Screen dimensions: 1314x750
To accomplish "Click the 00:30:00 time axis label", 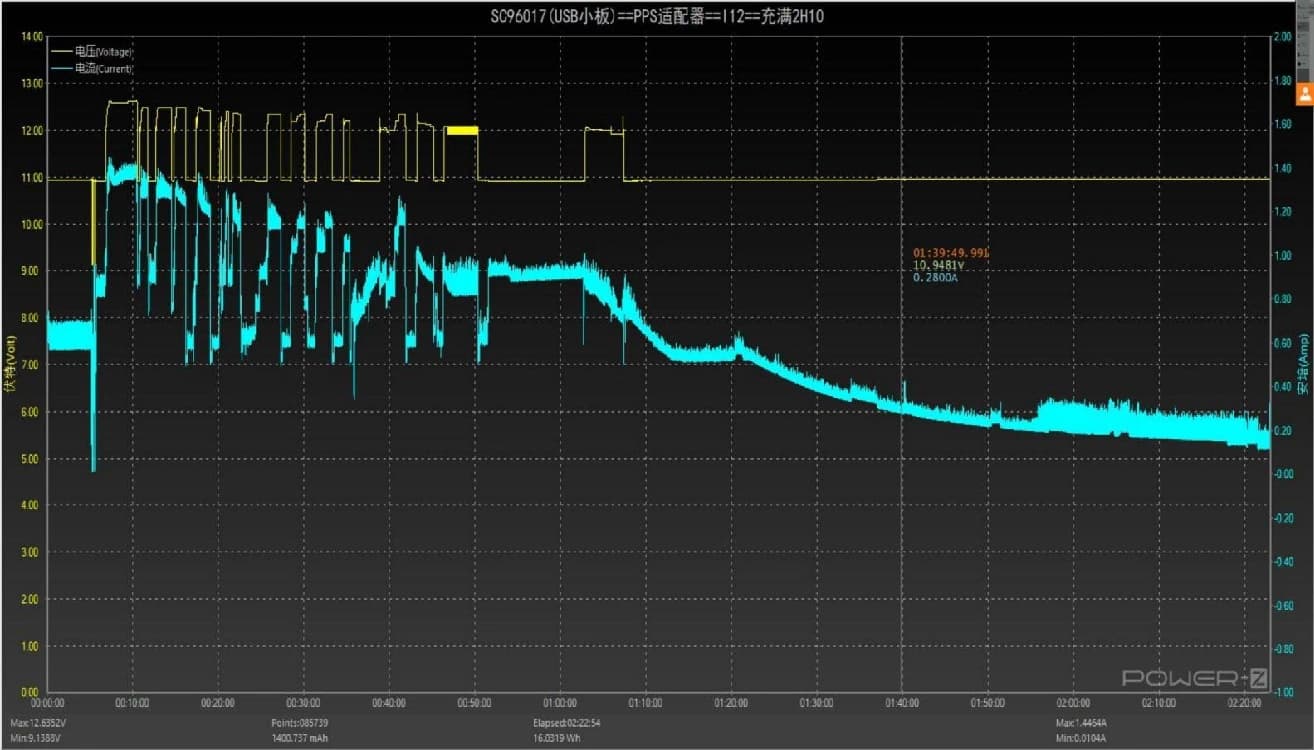I will point(304,704).
